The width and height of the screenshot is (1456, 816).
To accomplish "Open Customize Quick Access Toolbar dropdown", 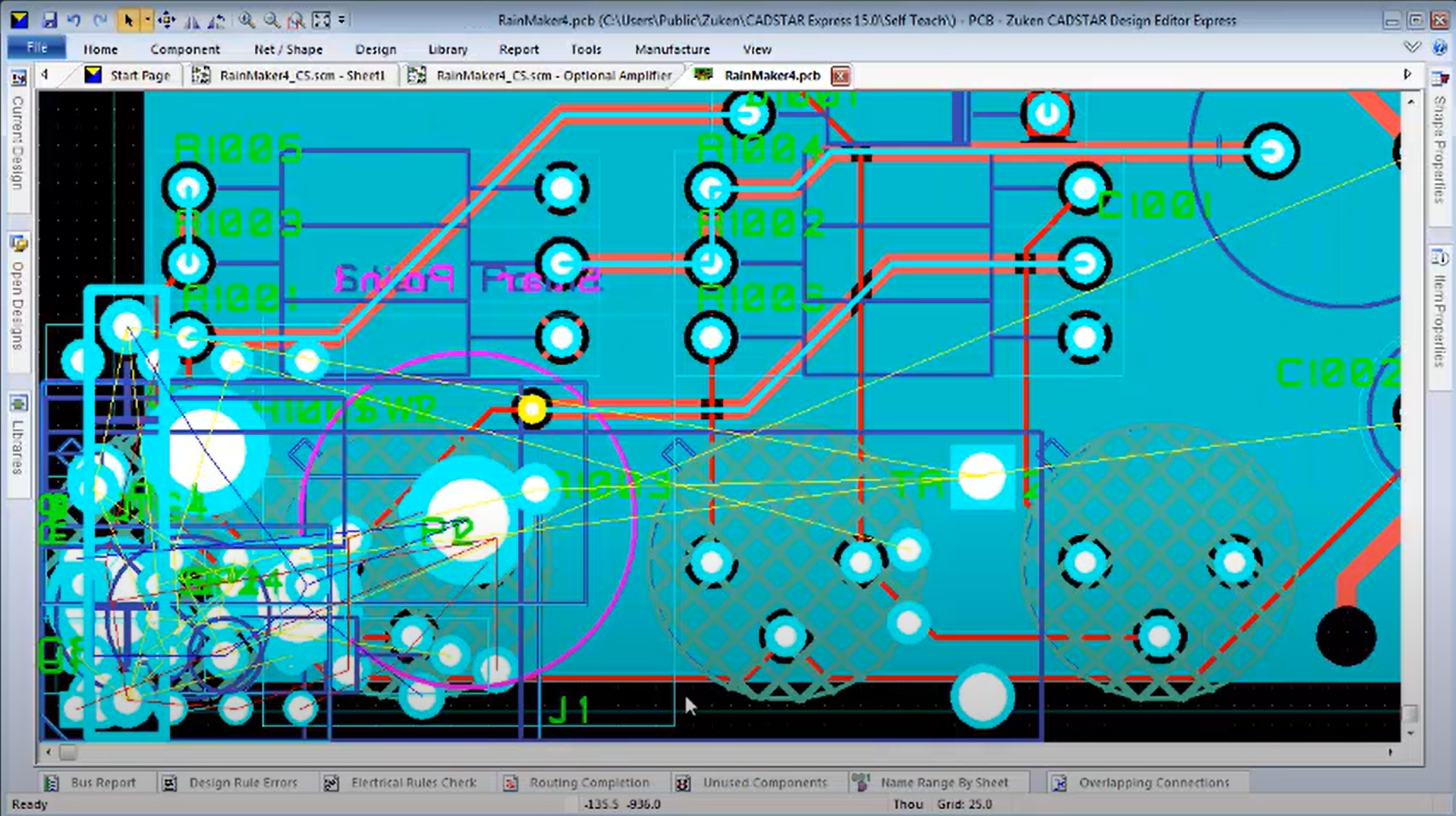I will click(341, 20).
